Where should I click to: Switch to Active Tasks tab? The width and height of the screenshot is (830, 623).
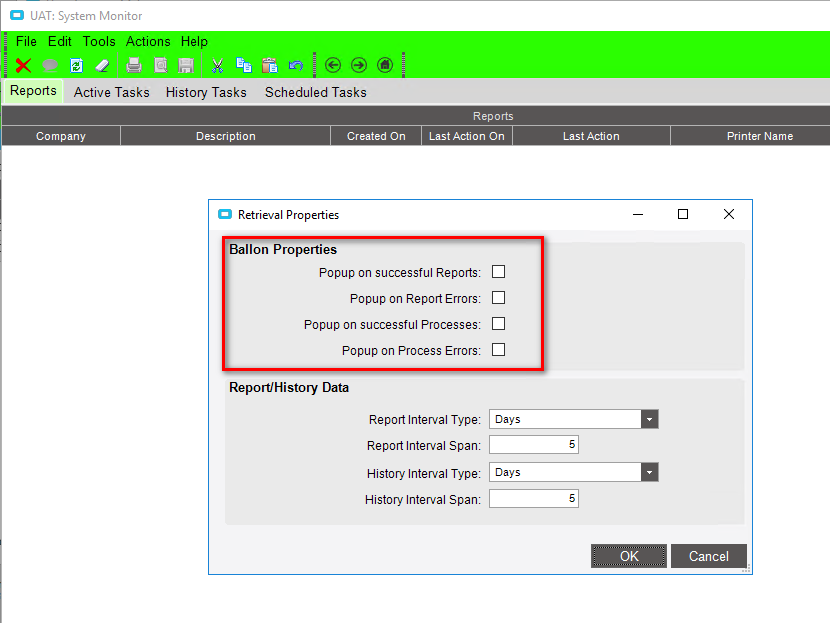(x=112, y=92)
